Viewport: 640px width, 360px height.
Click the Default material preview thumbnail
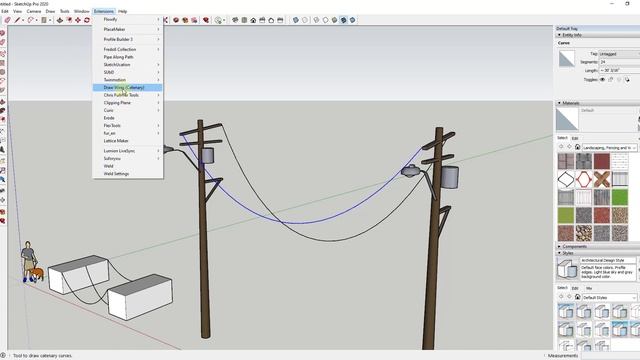click(567, 120)
